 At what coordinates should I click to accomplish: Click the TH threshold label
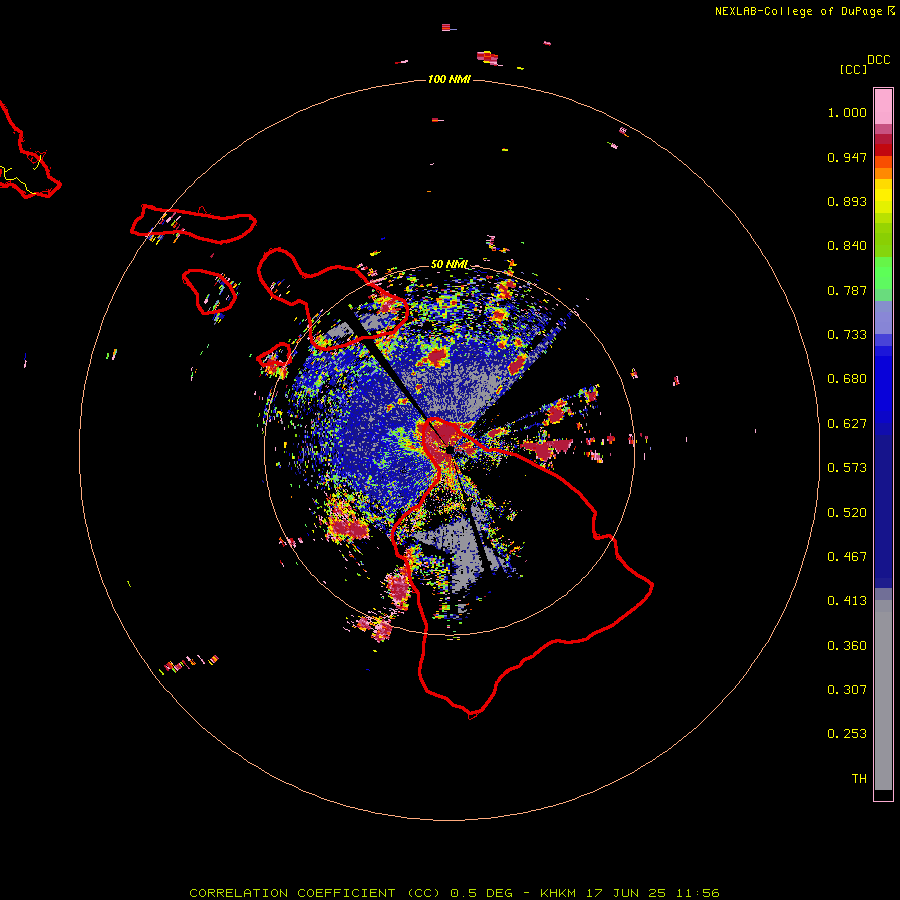859,779
